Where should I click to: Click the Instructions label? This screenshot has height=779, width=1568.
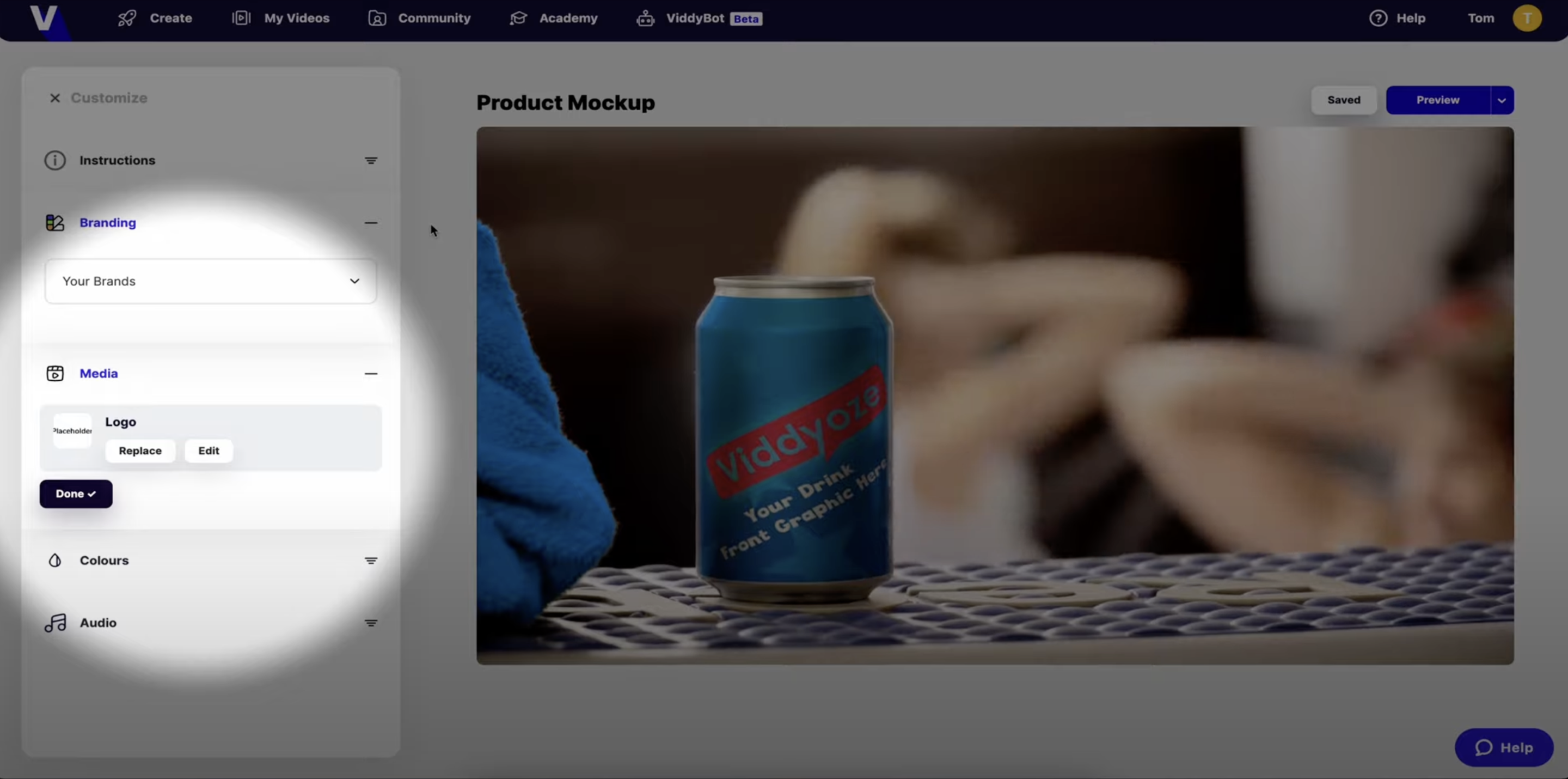118,160
